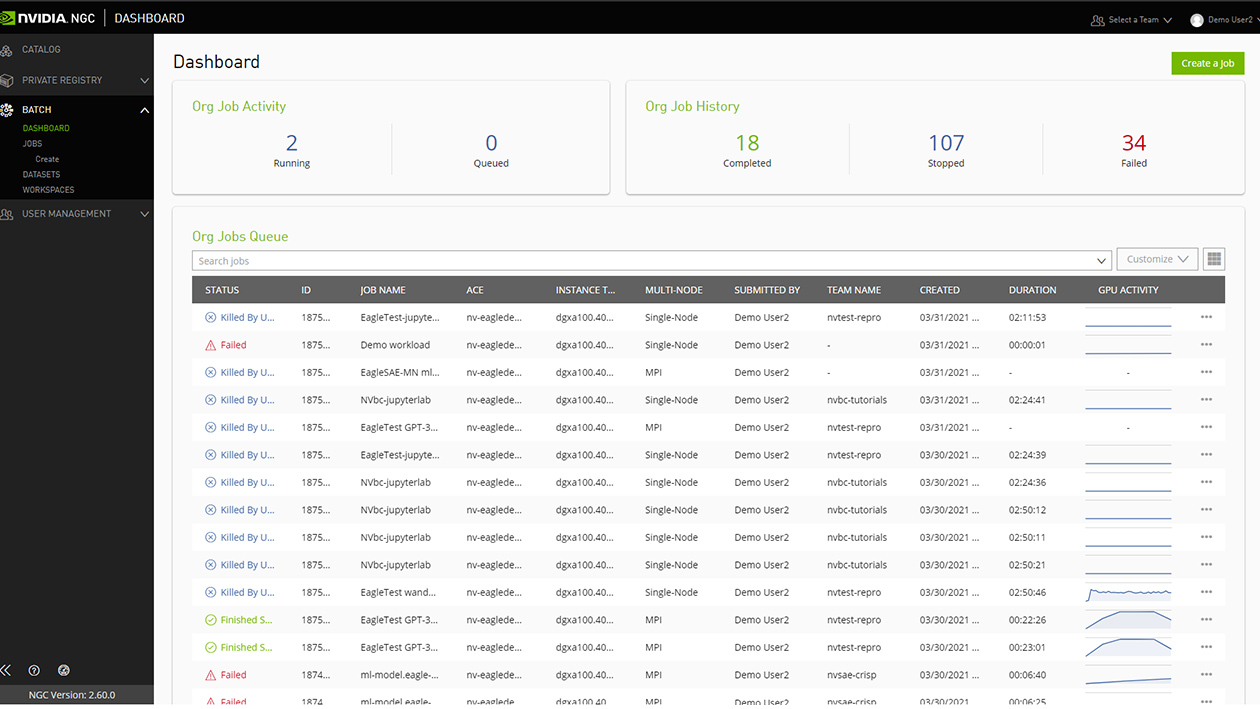Click the GPU activity sparkline on EagleTest wand job

point(1128,591)
